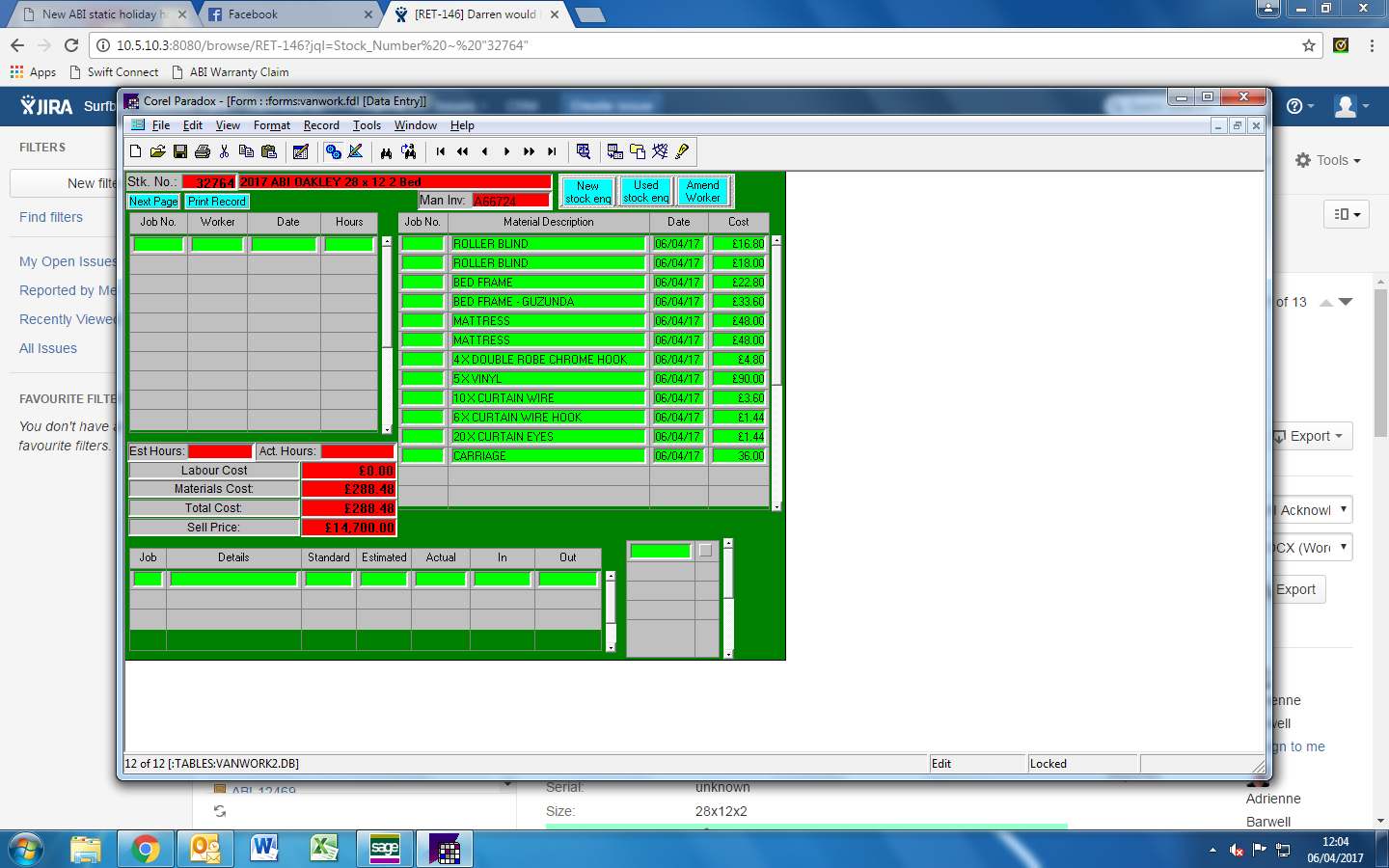Open the Jira help question-mark dropdown

tap(1299, 106)
